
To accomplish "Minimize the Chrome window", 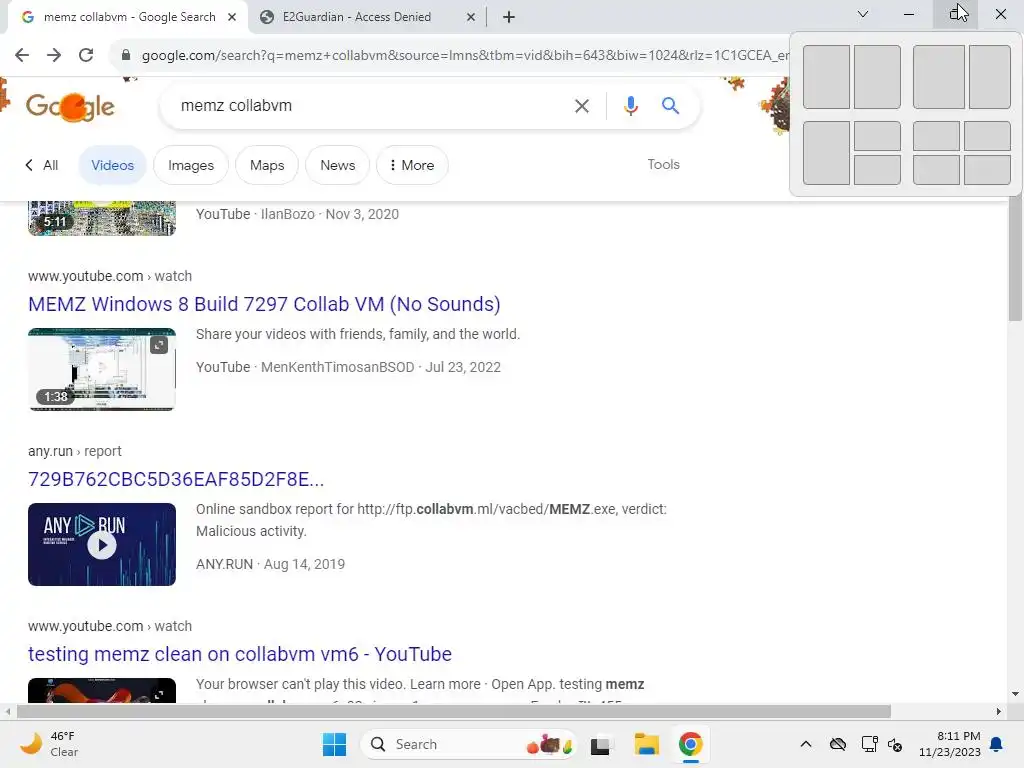I will point(908,14).
